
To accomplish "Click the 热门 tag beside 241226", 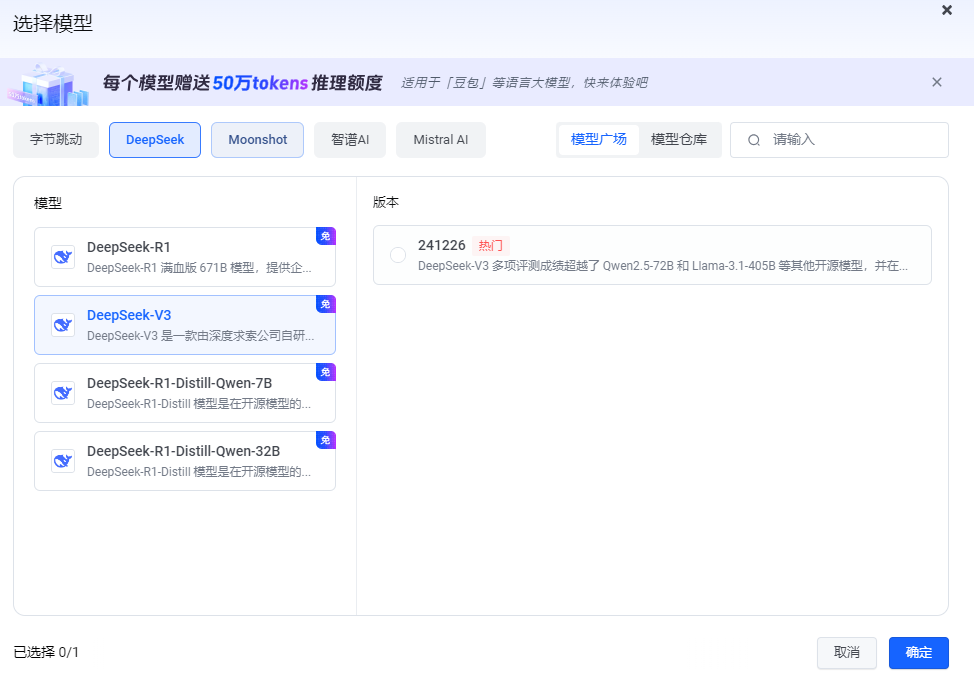I will 491,245.
